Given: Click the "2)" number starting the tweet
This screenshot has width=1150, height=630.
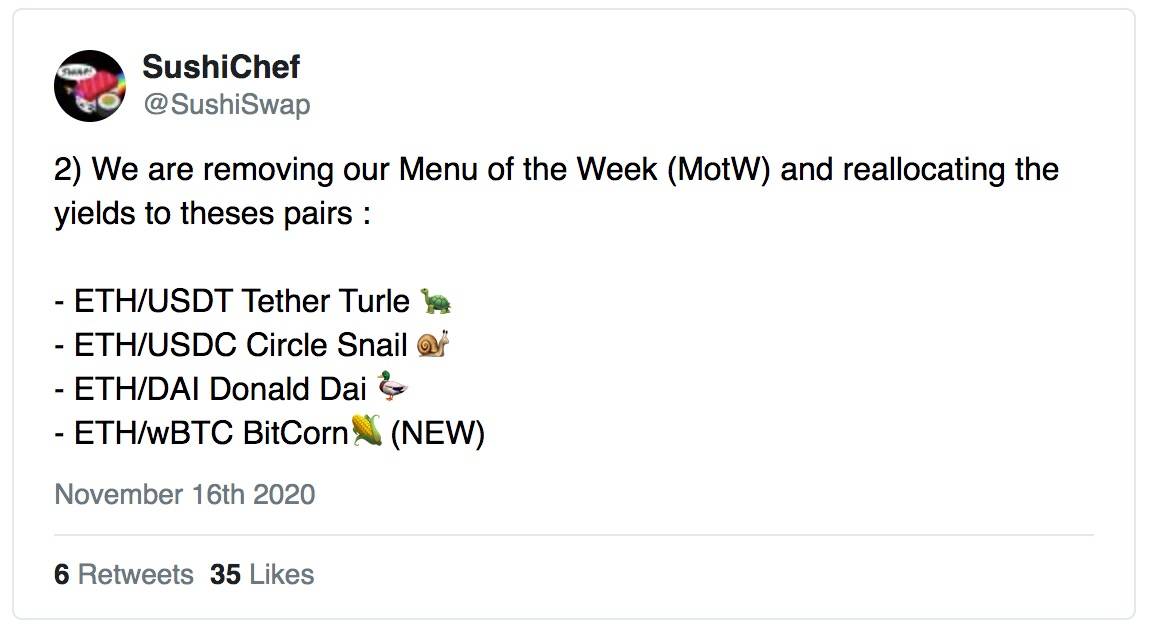Looking at the screenshot, I should pos(68,169).
